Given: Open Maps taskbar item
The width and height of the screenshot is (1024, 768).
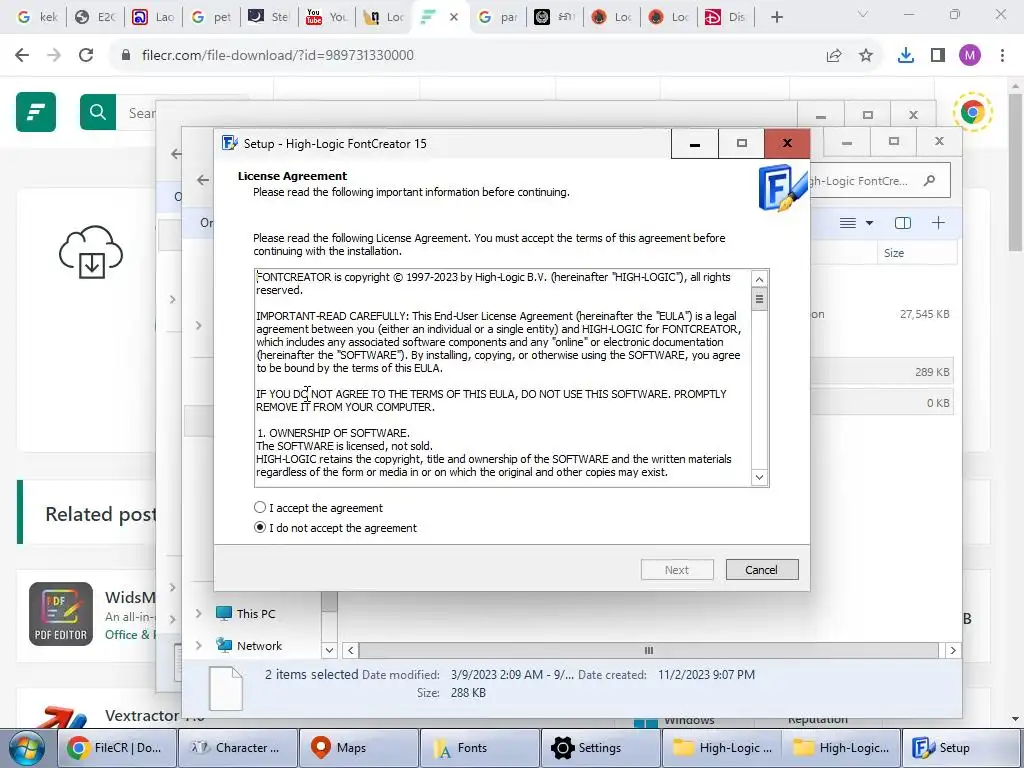Looking at the screenshot, I should (359, 748).
